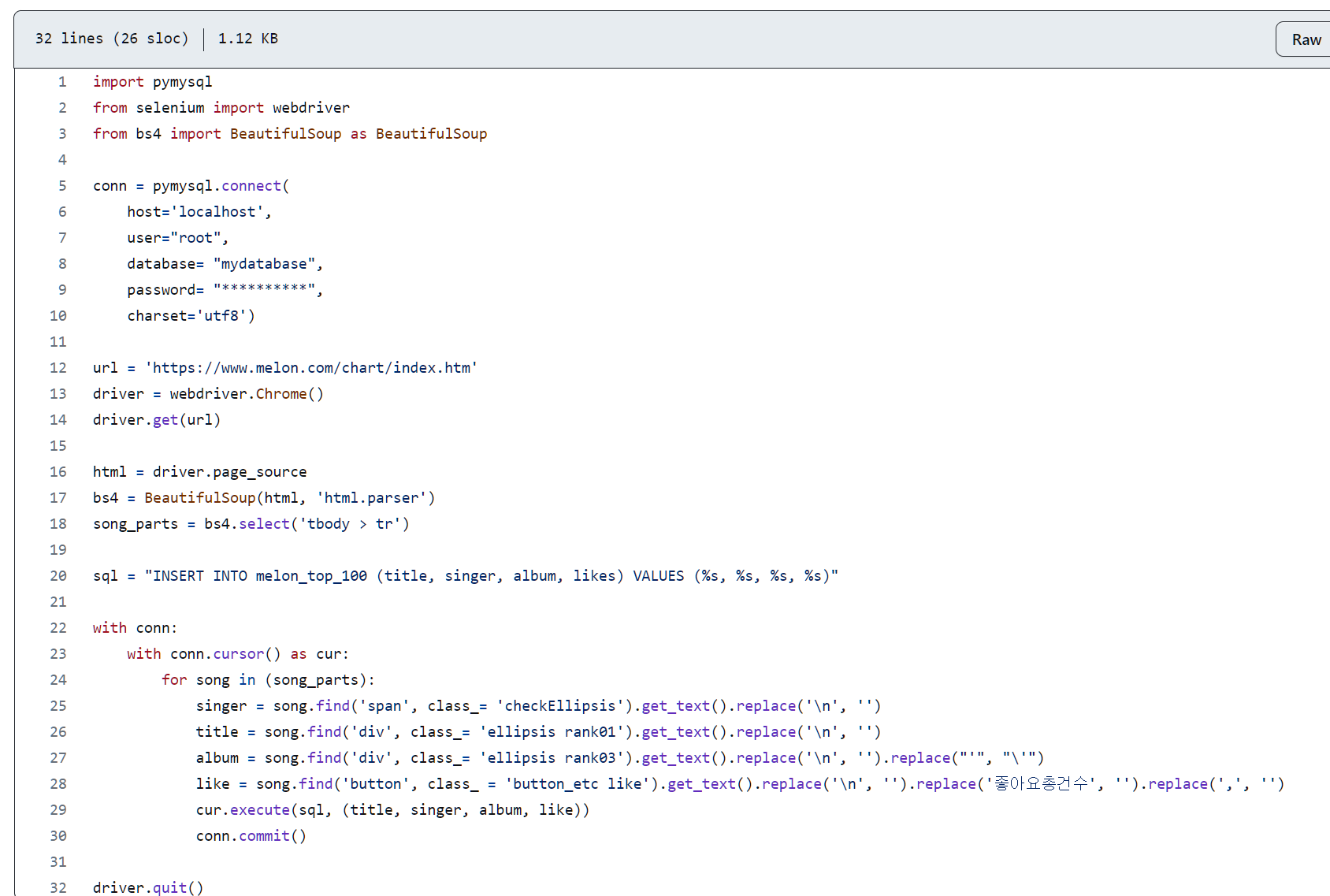Select line number 20

[58, 576]
